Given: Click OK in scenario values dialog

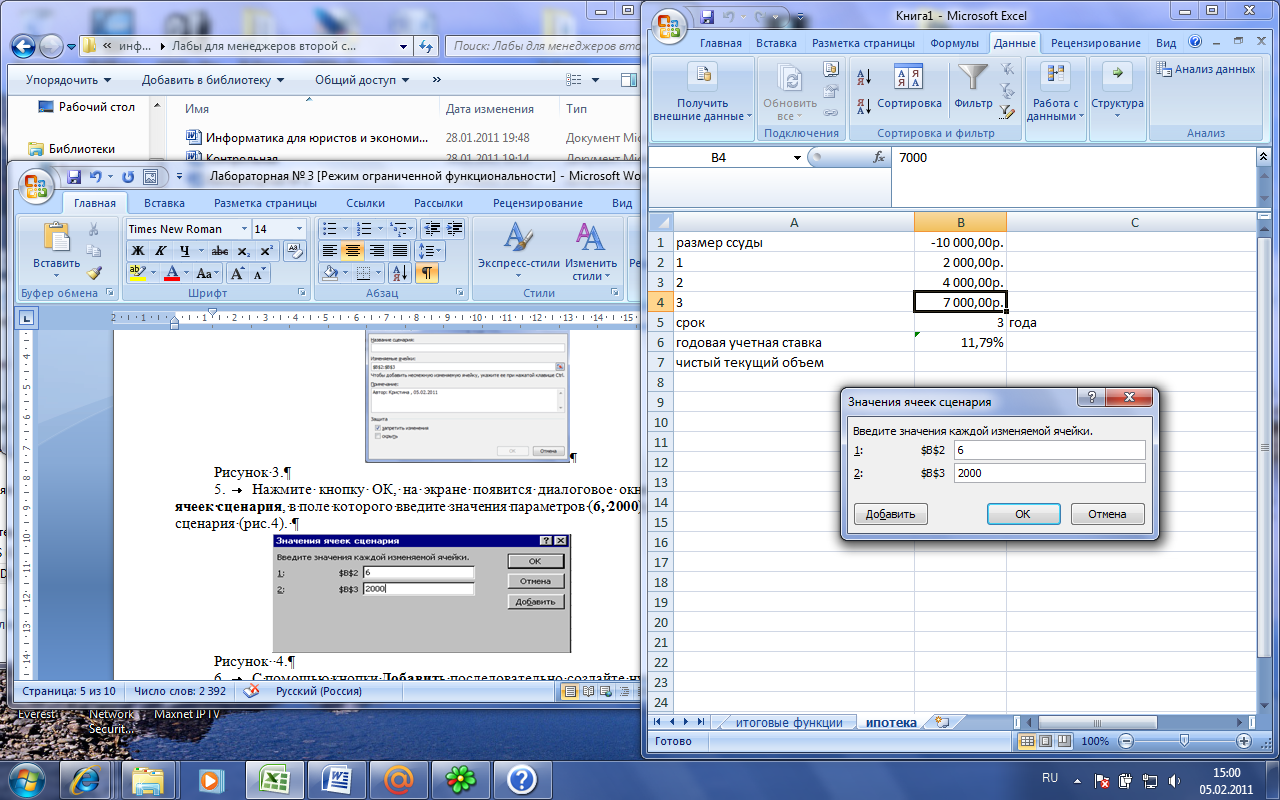Looking at the screenshot, I should (x=1023, y=514).
